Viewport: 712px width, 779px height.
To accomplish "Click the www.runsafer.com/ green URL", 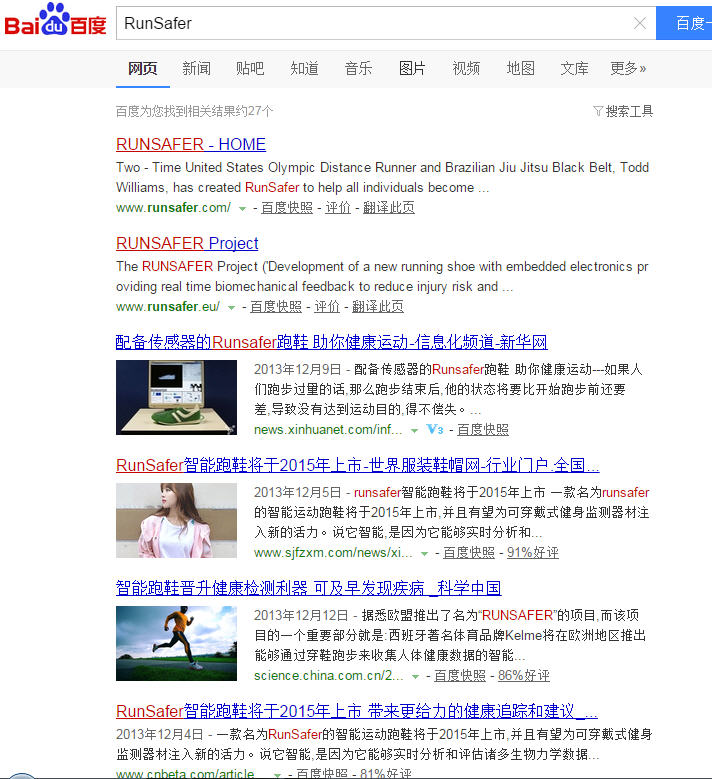I will tap(173, 208).
